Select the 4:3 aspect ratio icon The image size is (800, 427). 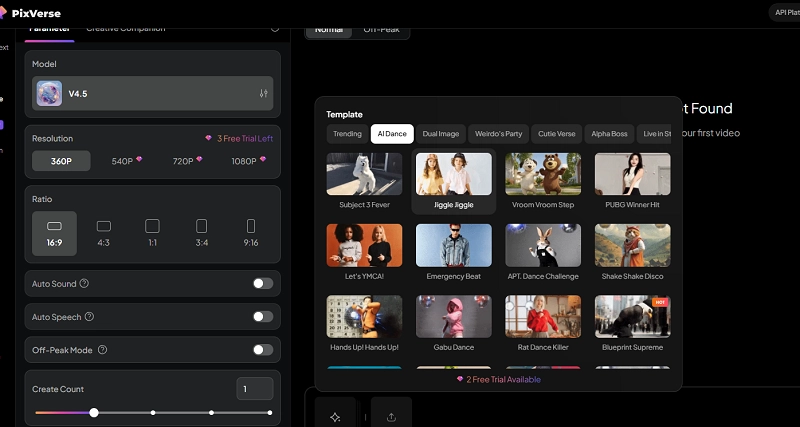pyautogui.click(x=104, y=226)
